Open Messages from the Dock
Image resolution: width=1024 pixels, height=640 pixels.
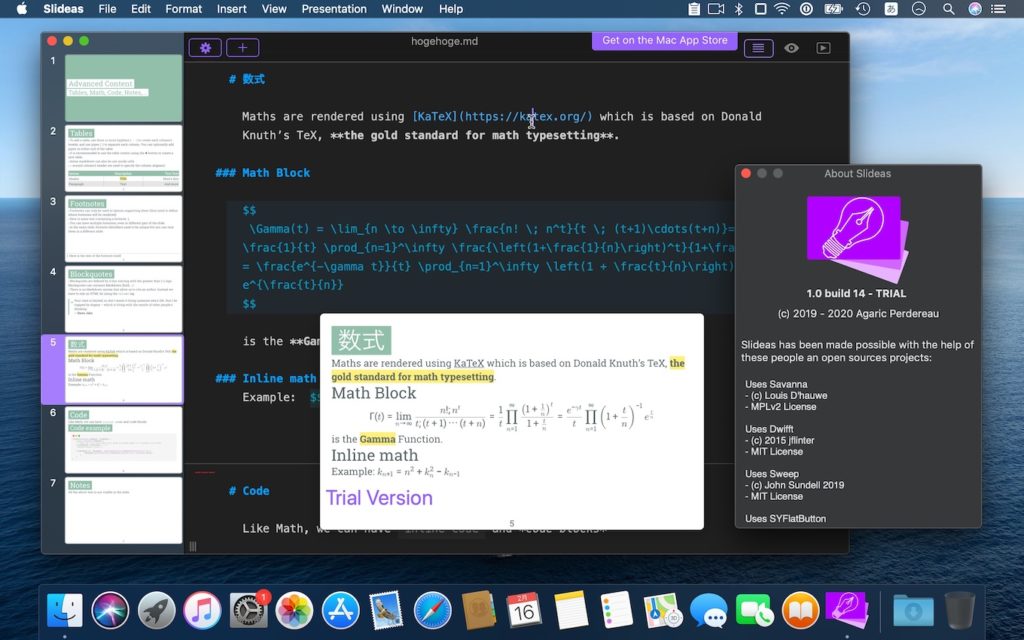(708, 607)
